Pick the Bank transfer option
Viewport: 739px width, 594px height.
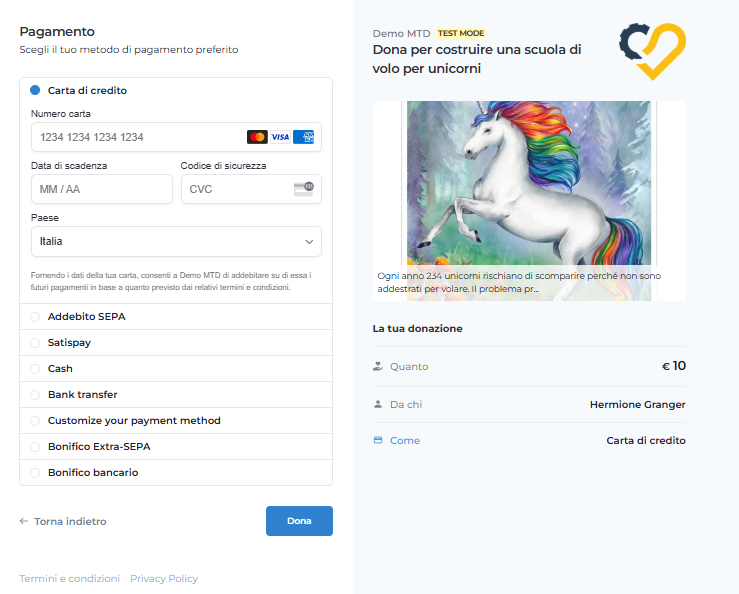pos(36,395)
